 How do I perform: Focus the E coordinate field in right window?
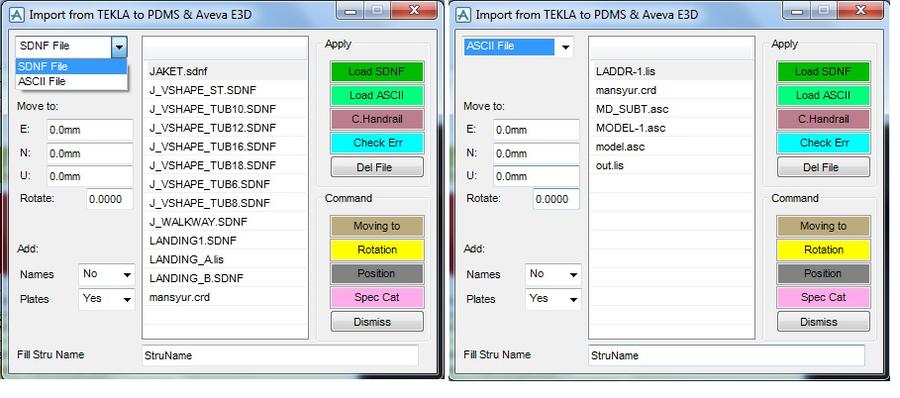pos(536,130)
